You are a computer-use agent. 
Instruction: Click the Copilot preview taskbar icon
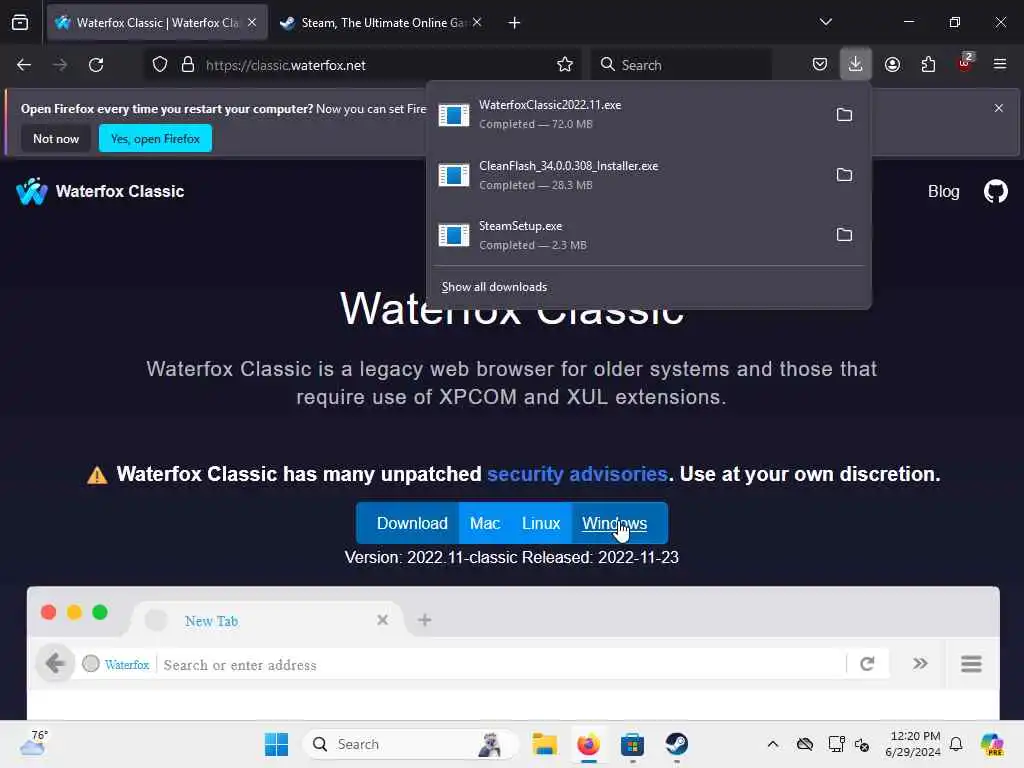point(992,744)
